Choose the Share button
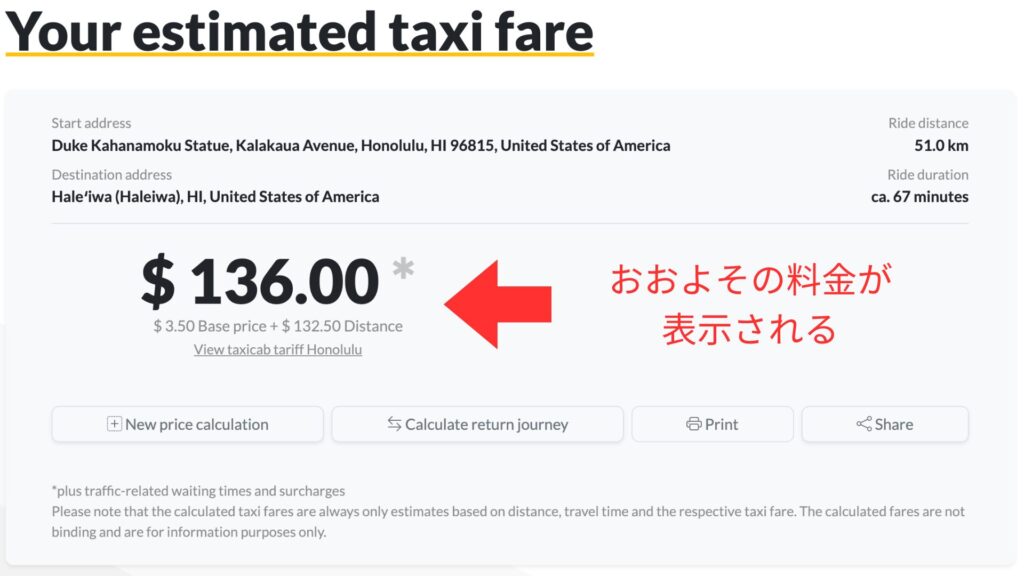The height and width of the screenshot is (576, 1024). [885, 424]
